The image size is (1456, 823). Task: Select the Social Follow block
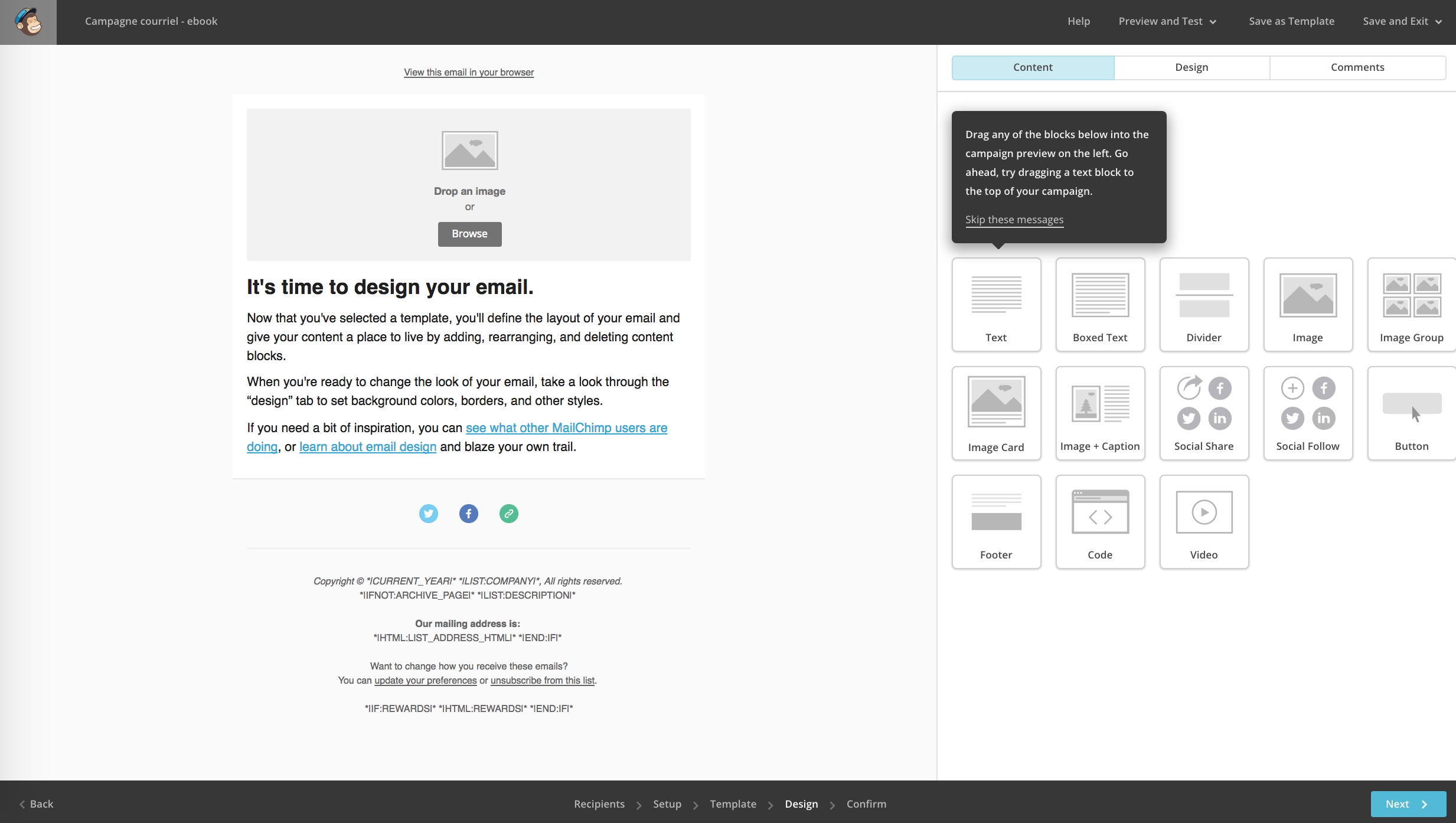tap(1308, 413)
